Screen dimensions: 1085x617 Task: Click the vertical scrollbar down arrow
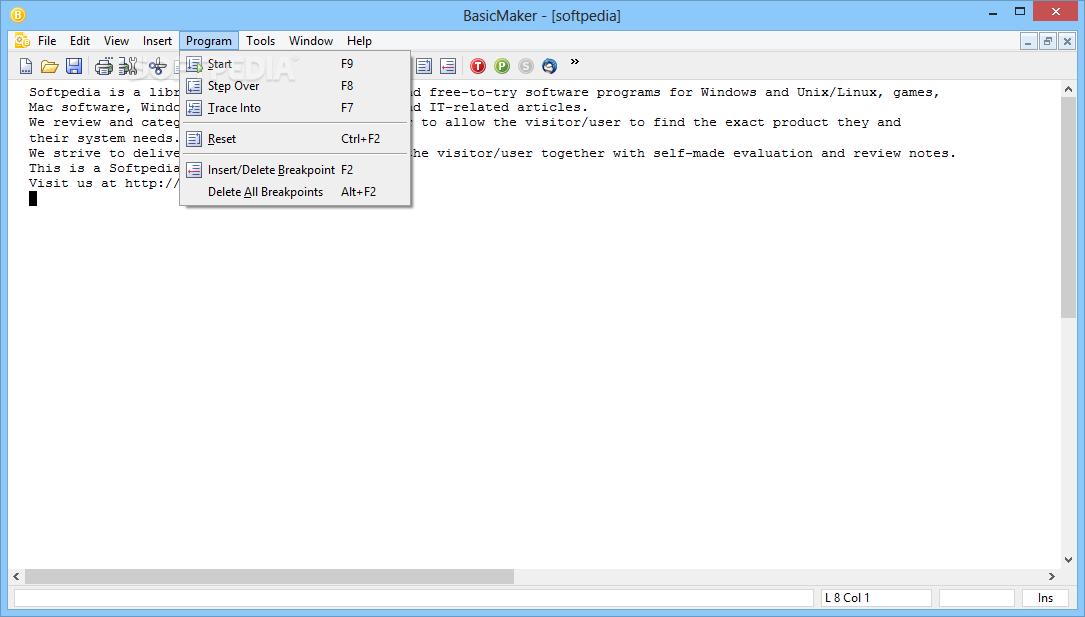click(x=1068, y=560)
